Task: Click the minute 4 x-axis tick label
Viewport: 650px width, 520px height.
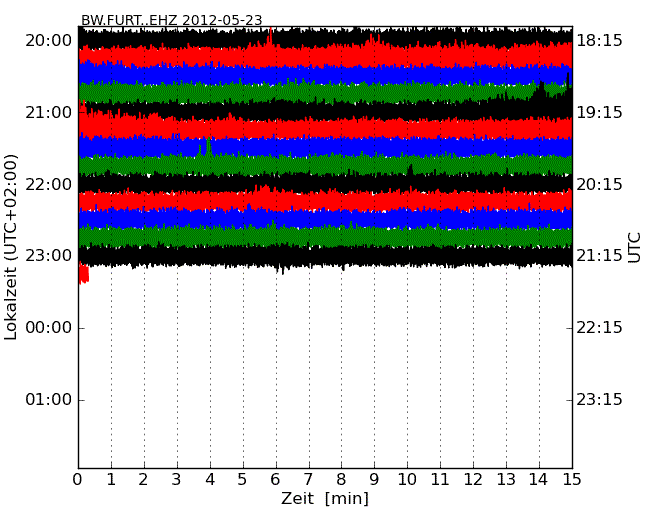Action: 210,480
